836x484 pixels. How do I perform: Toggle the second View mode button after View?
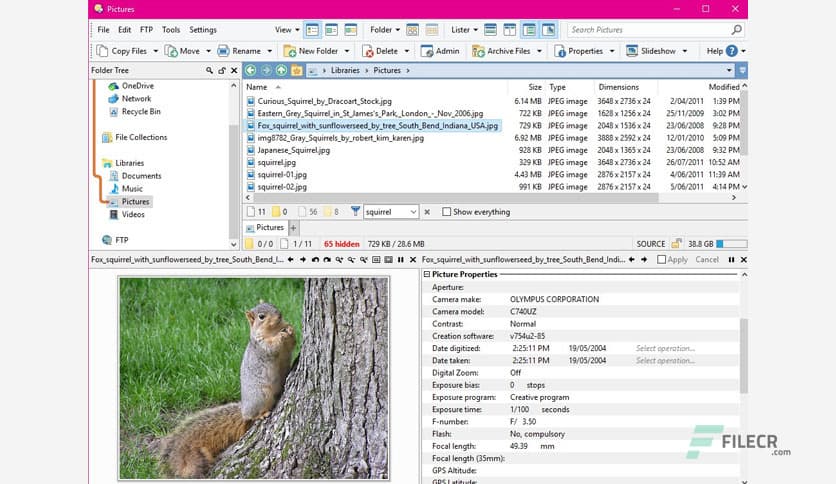pyautogui.click(x=332, y=30)
